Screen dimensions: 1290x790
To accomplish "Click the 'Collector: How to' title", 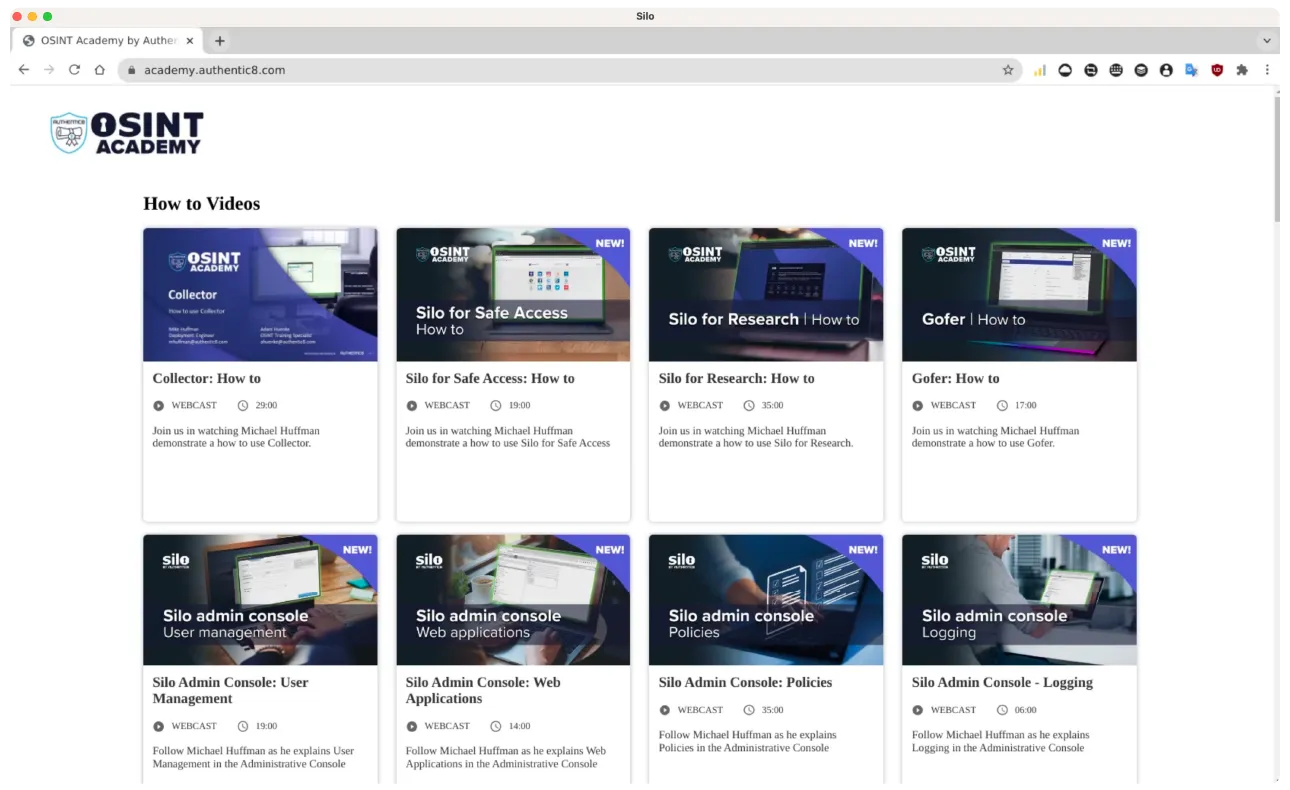I will coord(207,378).
